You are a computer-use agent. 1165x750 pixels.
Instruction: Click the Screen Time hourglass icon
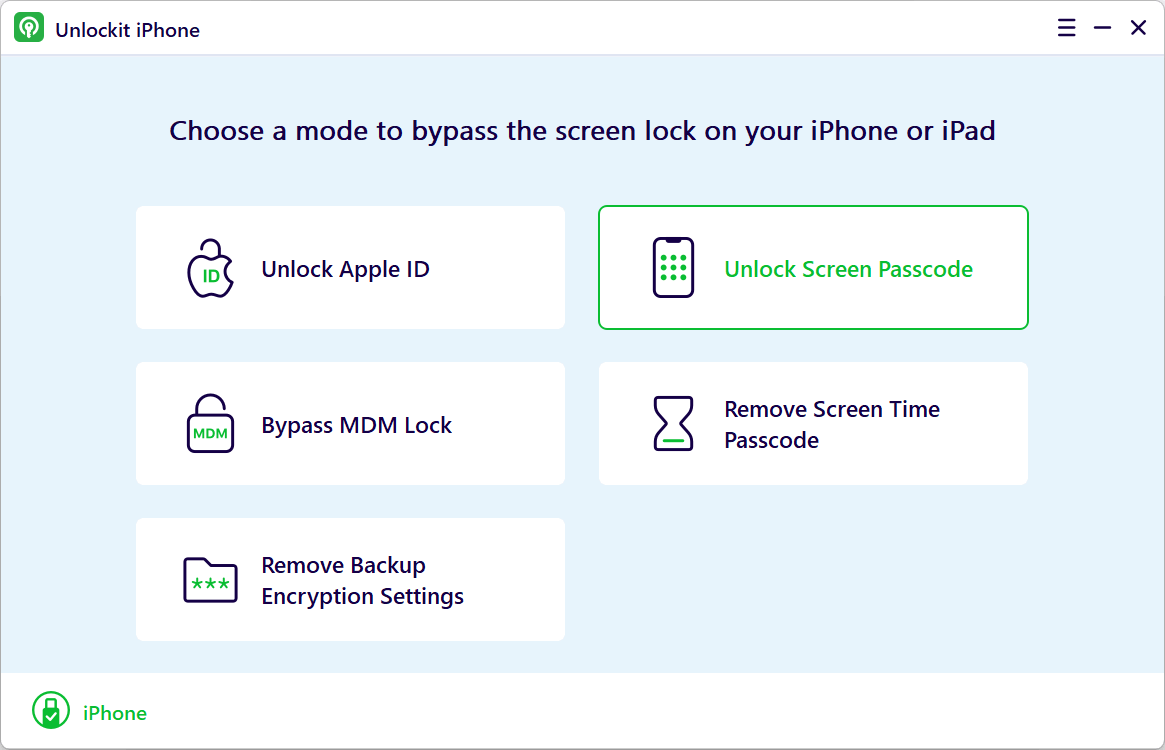point(673,424)
